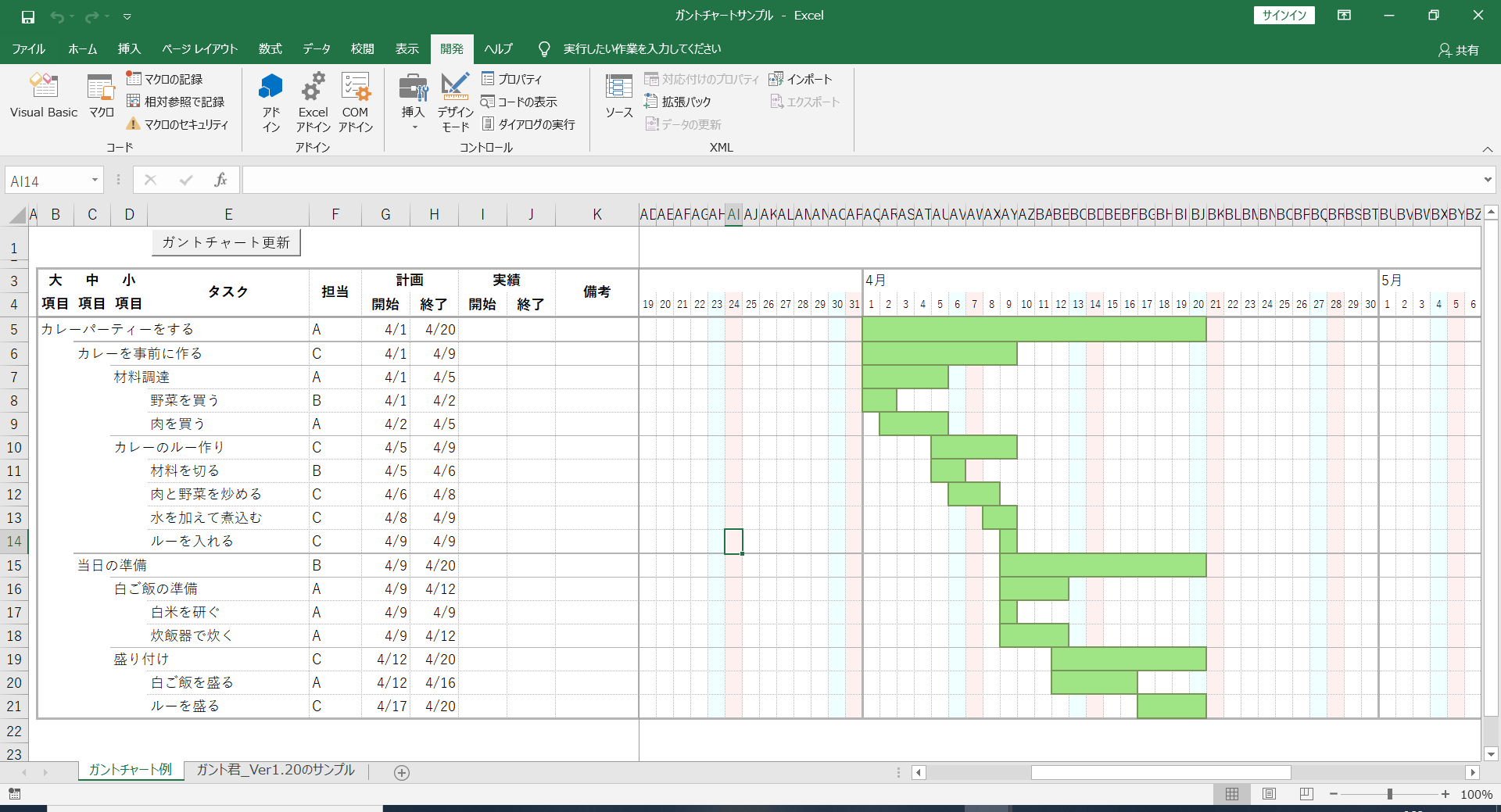1501x812 pixels.
Task: Open the Name Box dropdown arrow
Action: coord(95,181)
